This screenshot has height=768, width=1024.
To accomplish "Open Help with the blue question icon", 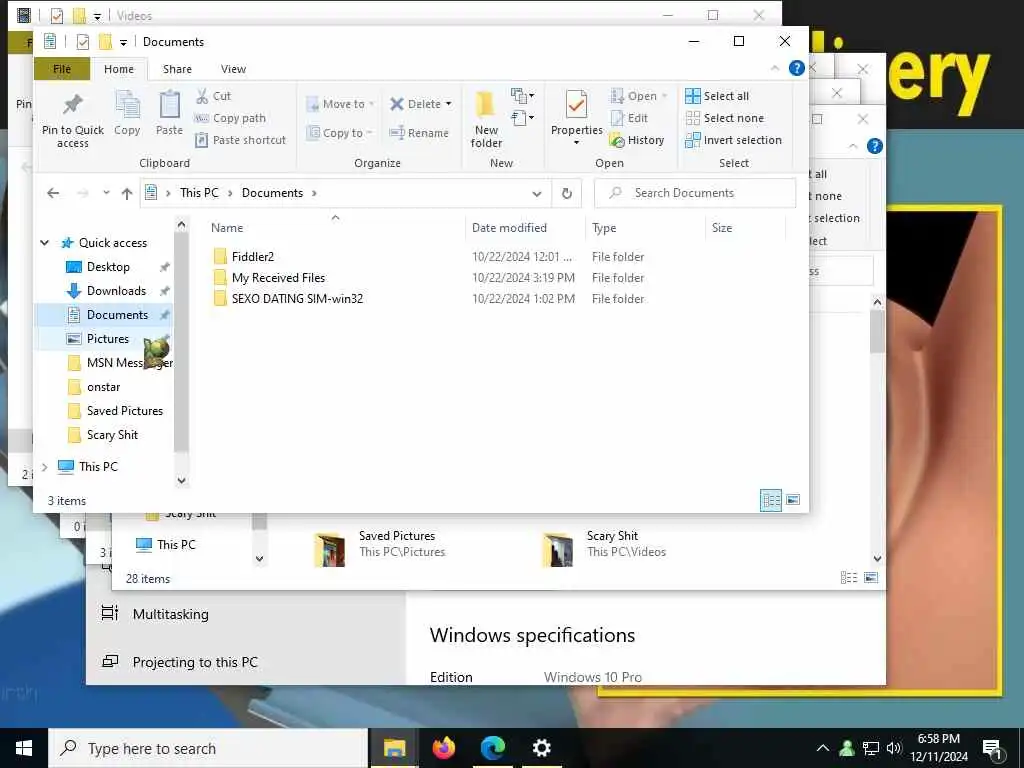I will tap(796, 68).
